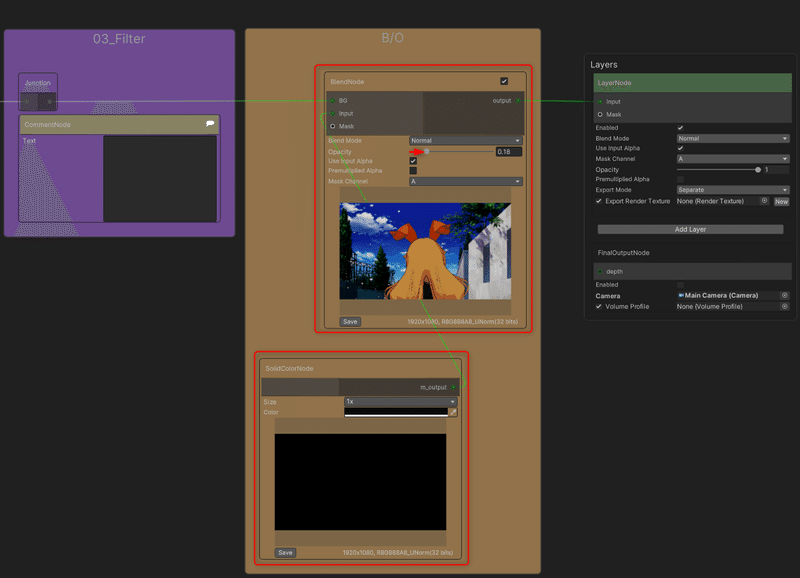Select the 03_Filter group title
Screen dimensions: 800x578
tap(119, 39)
